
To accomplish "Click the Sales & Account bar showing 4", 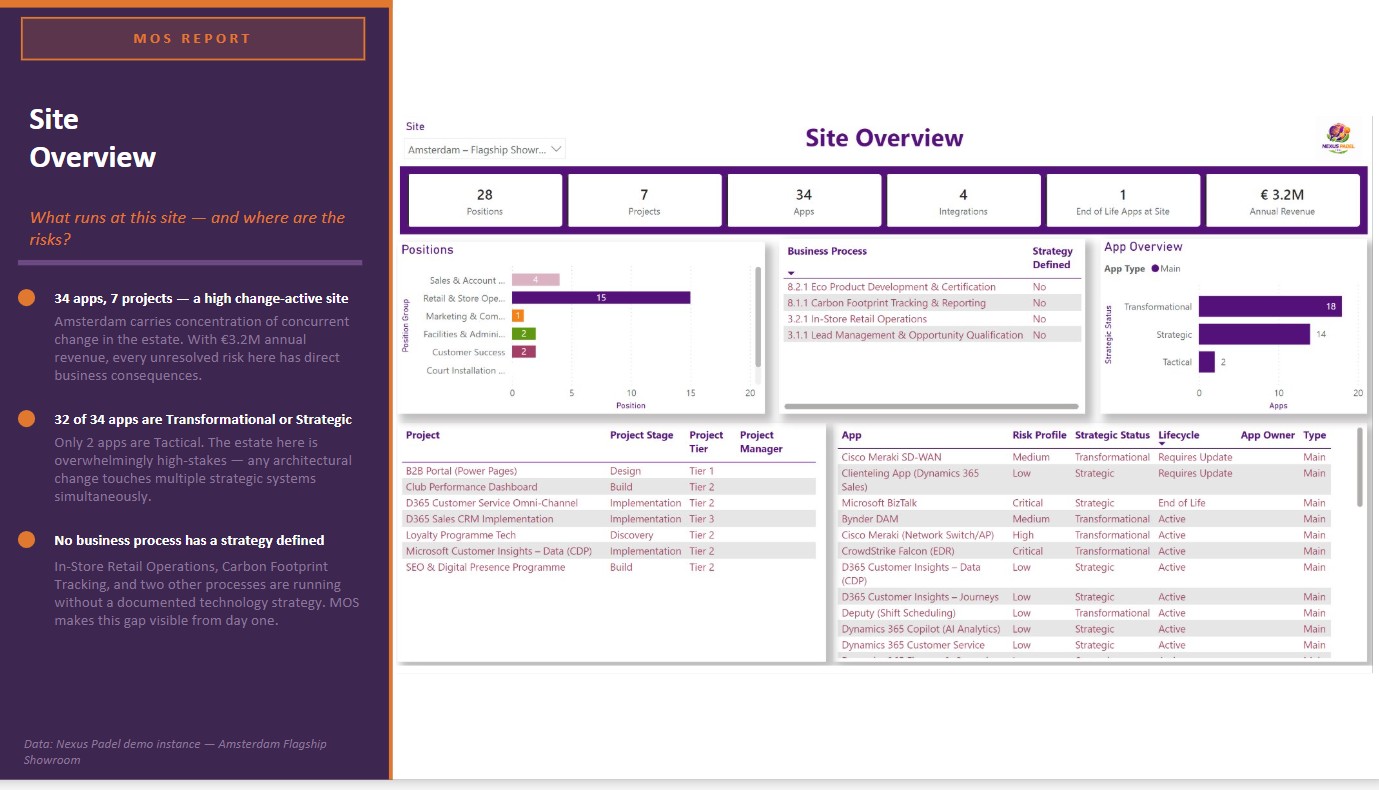I will click(x=536, y=280).
